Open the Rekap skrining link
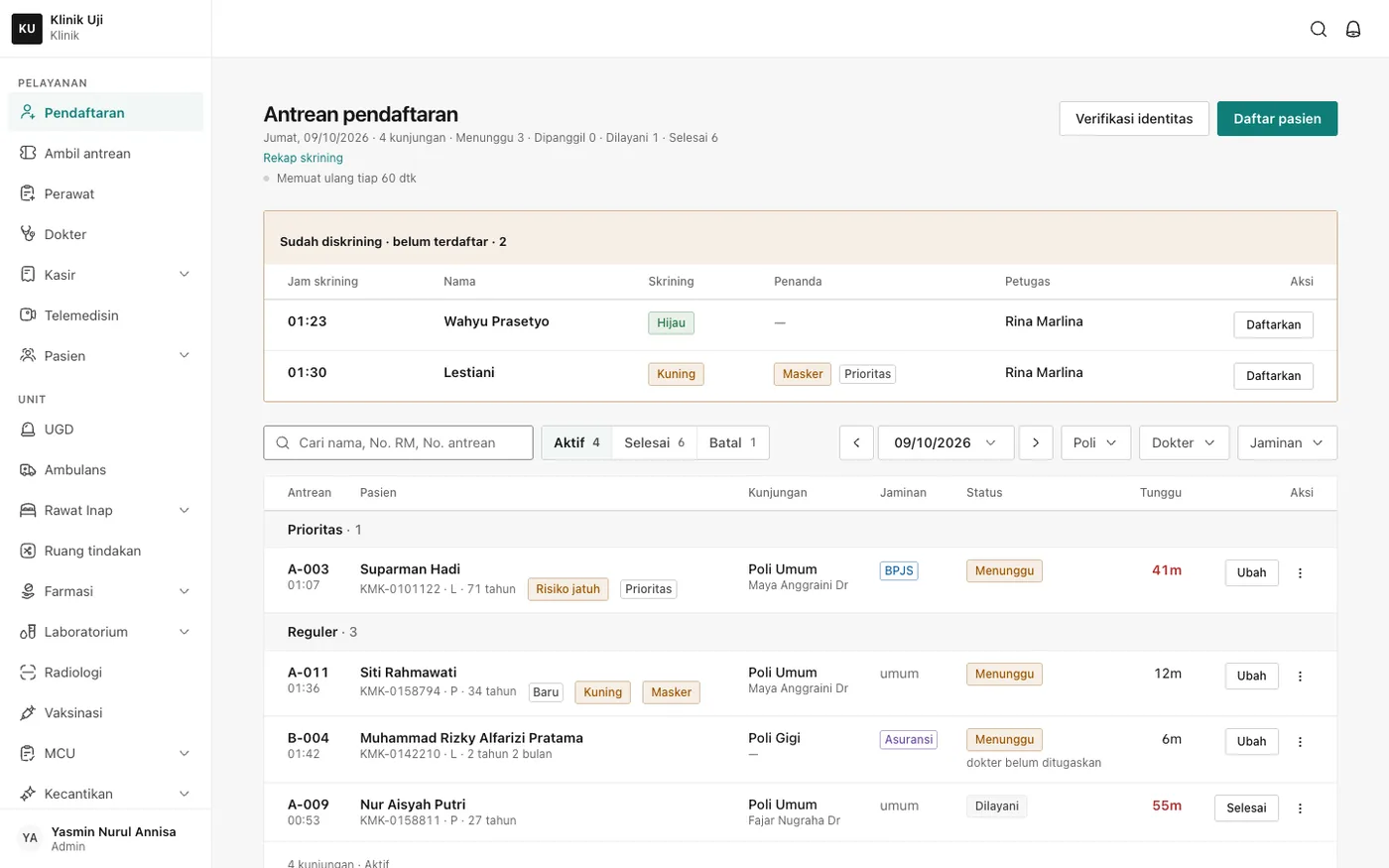1389x868 pixels. point(303,158)
